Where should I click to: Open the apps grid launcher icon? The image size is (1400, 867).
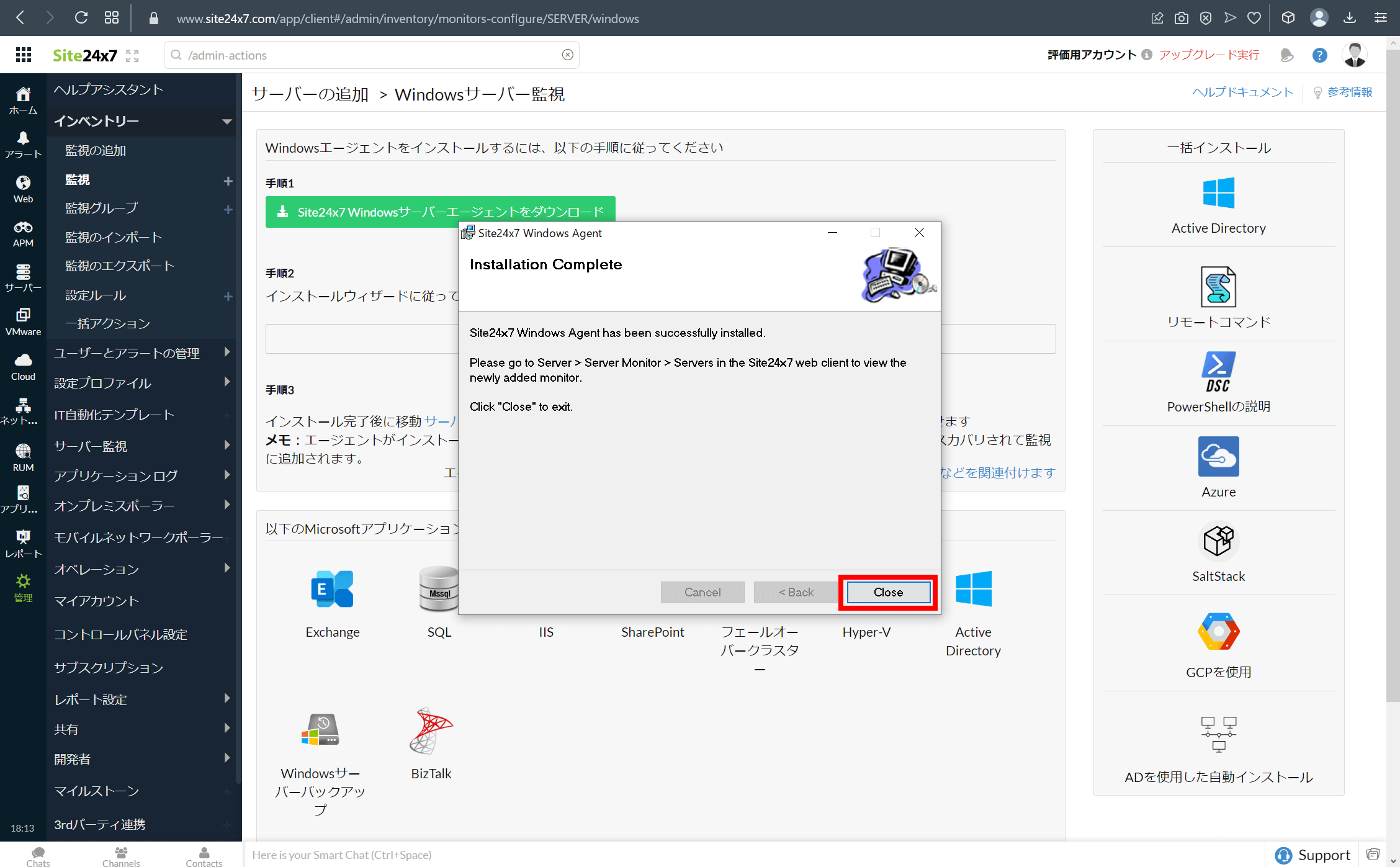pyautogui.click(x=24, y=55)
